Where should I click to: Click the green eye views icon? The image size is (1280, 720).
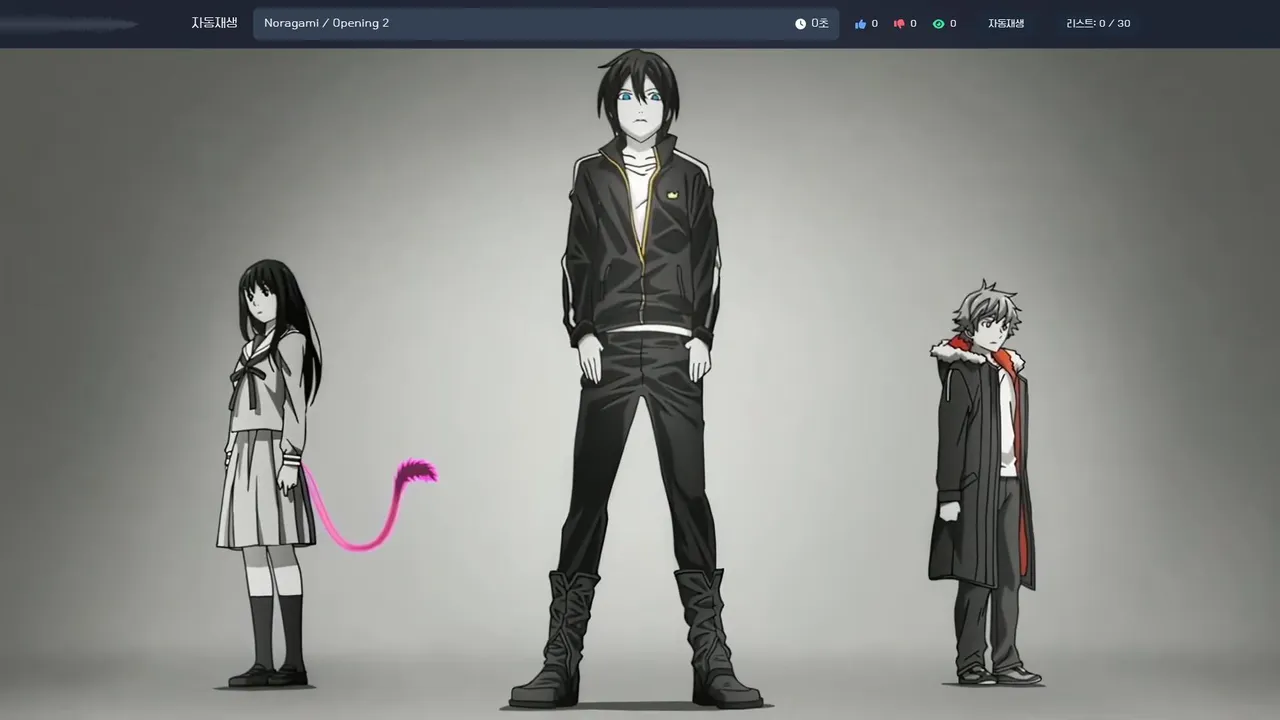938,24
